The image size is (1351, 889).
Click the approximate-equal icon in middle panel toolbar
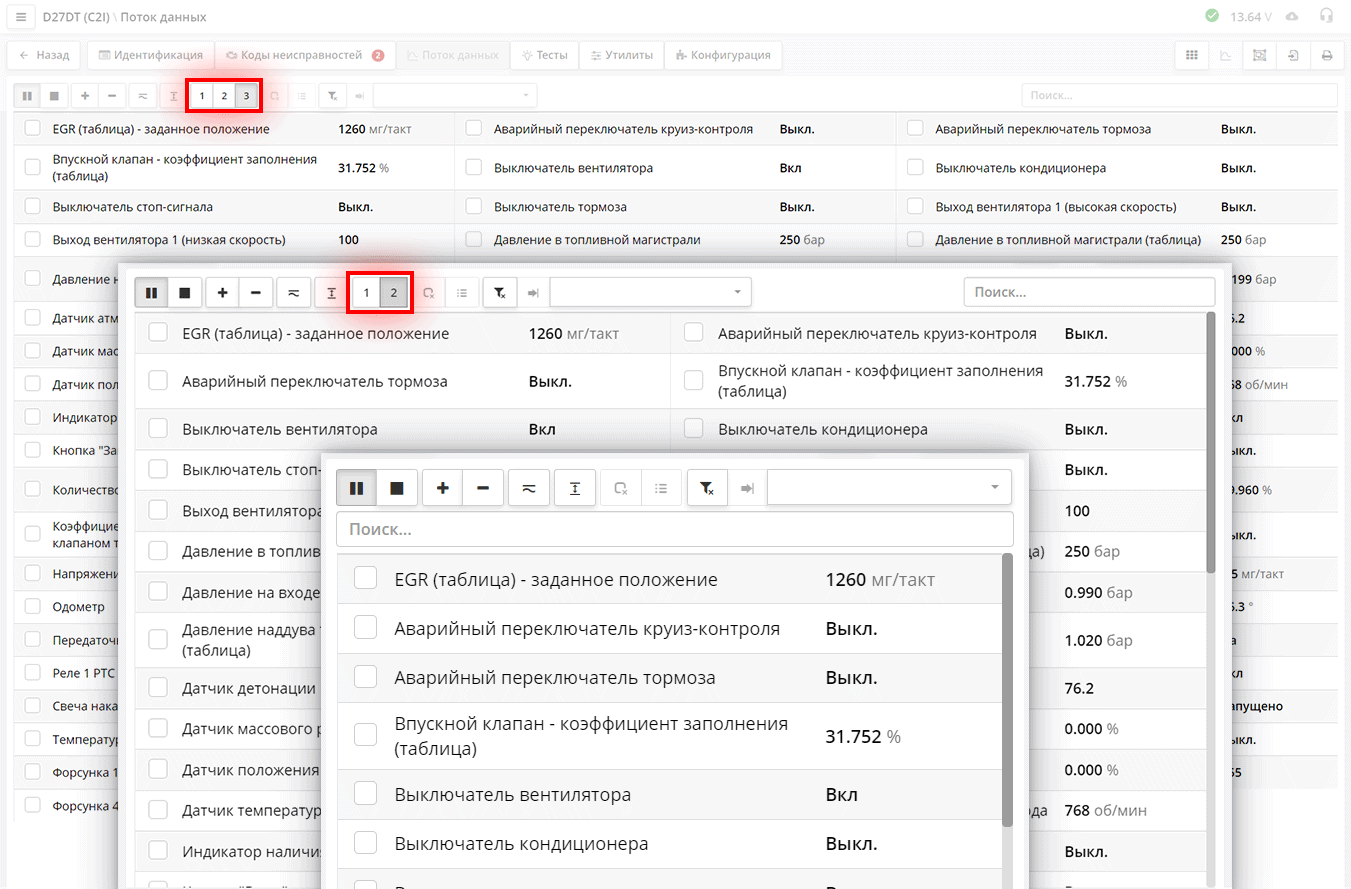pos(293,293)
